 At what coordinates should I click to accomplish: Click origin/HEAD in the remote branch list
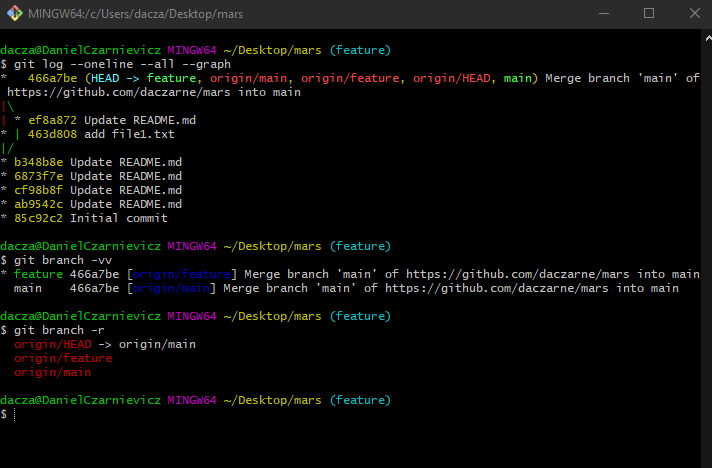tap(48, 344)
